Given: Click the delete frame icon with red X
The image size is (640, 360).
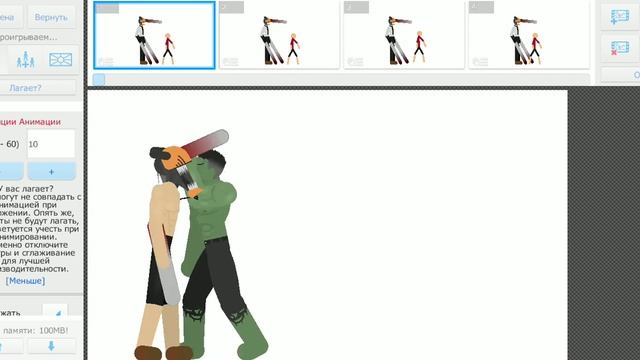Looking at the screenshot, I should click(x=620, y=48).
